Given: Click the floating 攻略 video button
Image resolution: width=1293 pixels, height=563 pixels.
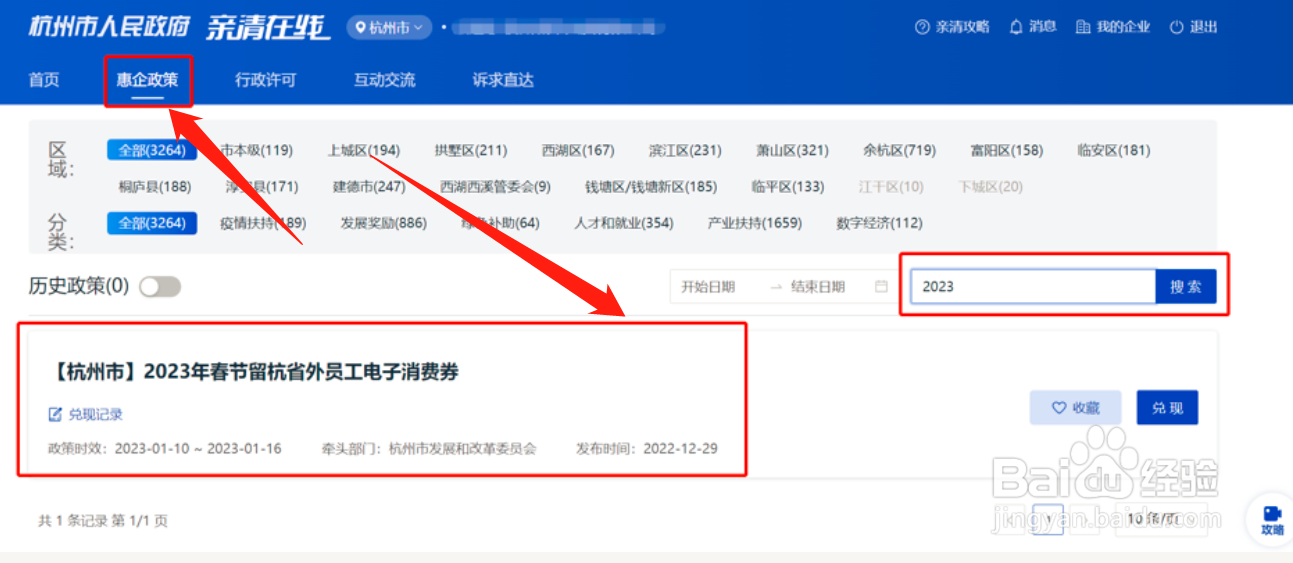Looking at the screenshot, I should coord(1271,519).
